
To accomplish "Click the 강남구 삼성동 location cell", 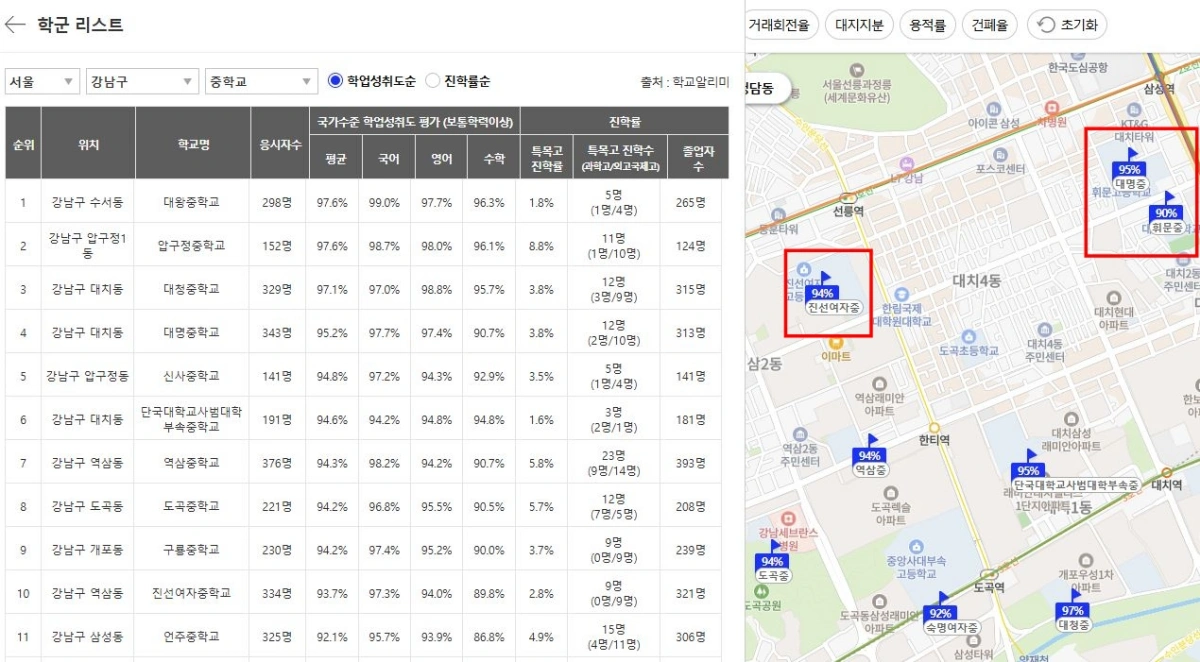I will pos(88,637).
